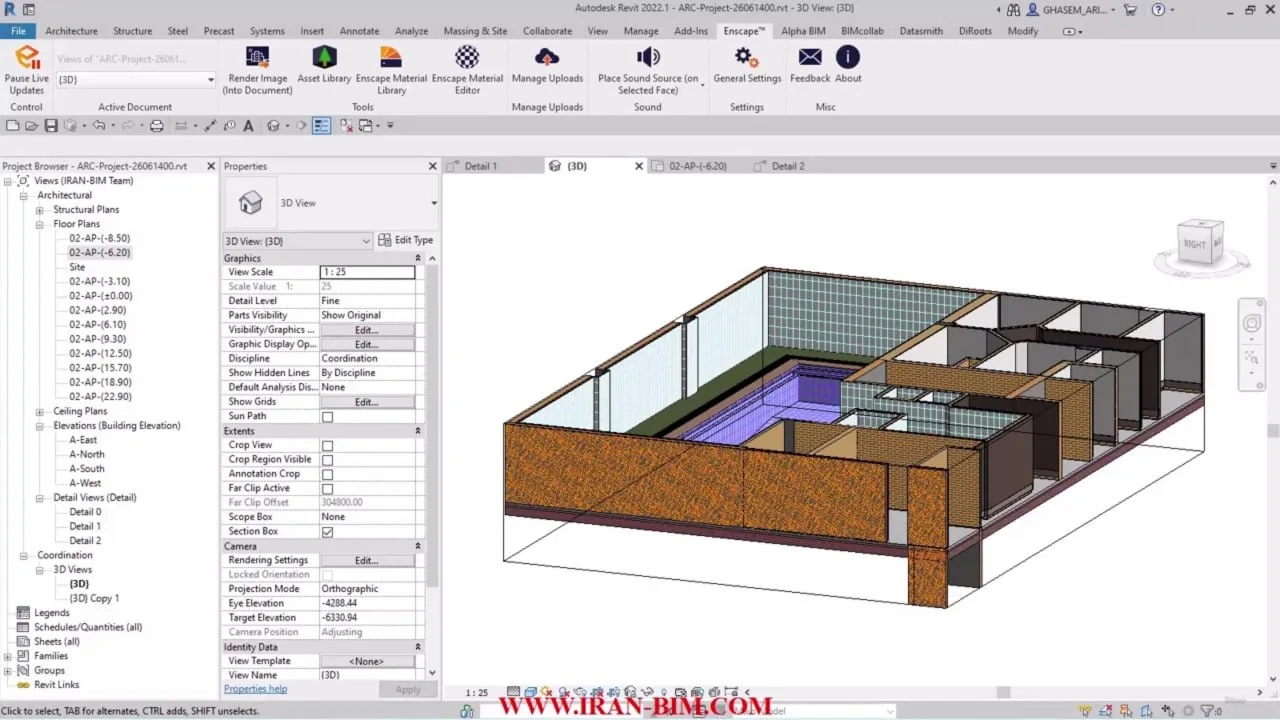Click the View Scale 1 : 25 field
Viewport: 1280px width, 720px height.
click(367, 272)
